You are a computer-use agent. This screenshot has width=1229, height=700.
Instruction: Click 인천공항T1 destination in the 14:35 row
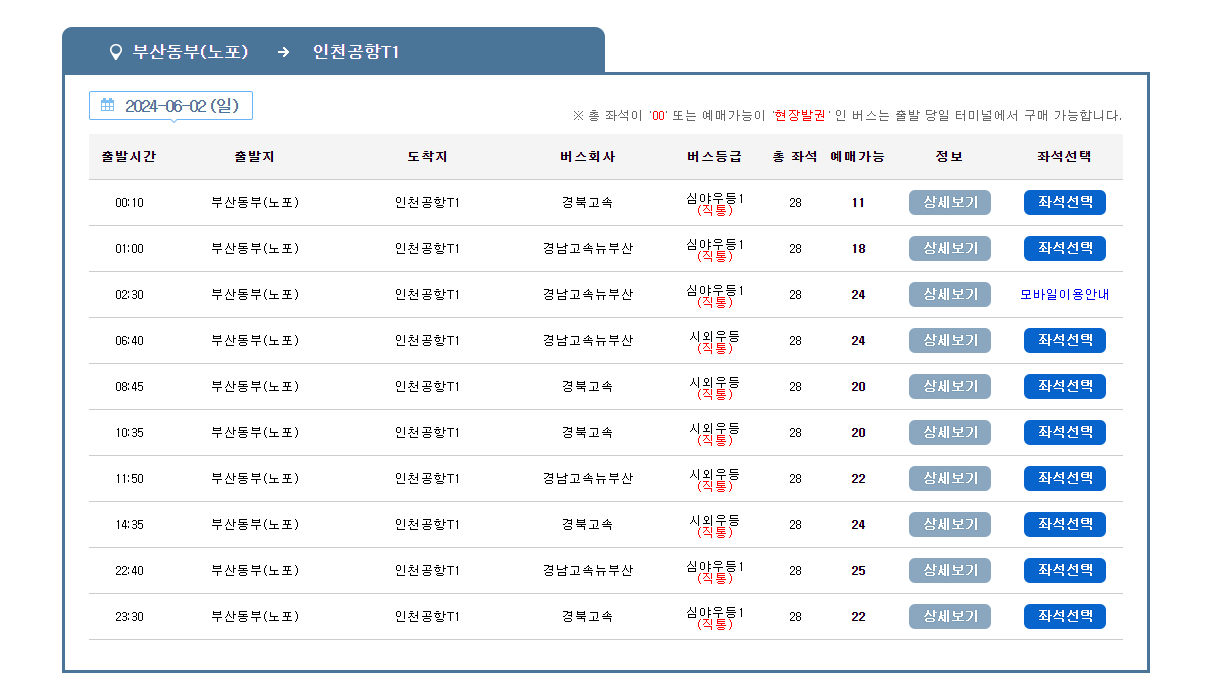[427, 525]
